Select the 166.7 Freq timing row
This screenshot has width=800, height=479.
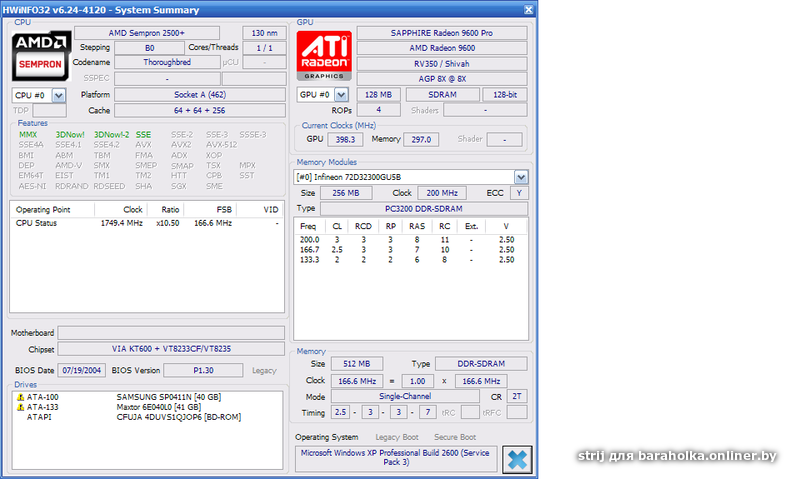pyautogui.click(x=411, y=250)
